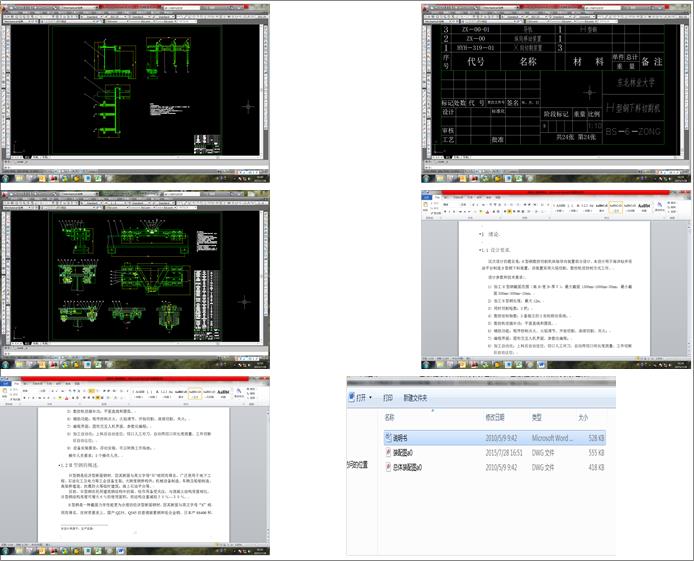Expand the dropdown arrow beside 打开
The image size is (694, 561).
[x=371, y=397]
